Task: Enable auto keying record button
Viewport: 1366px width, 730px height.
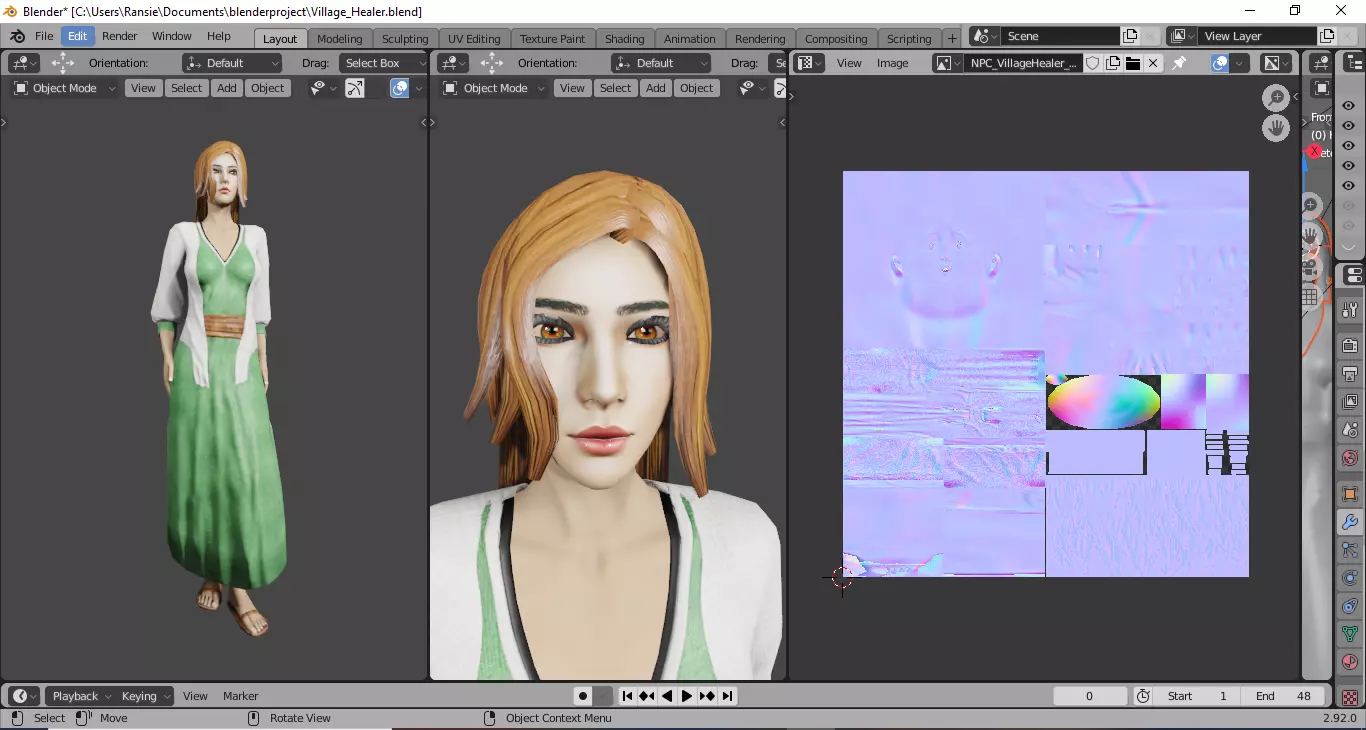Action: (x=582, y=696)
